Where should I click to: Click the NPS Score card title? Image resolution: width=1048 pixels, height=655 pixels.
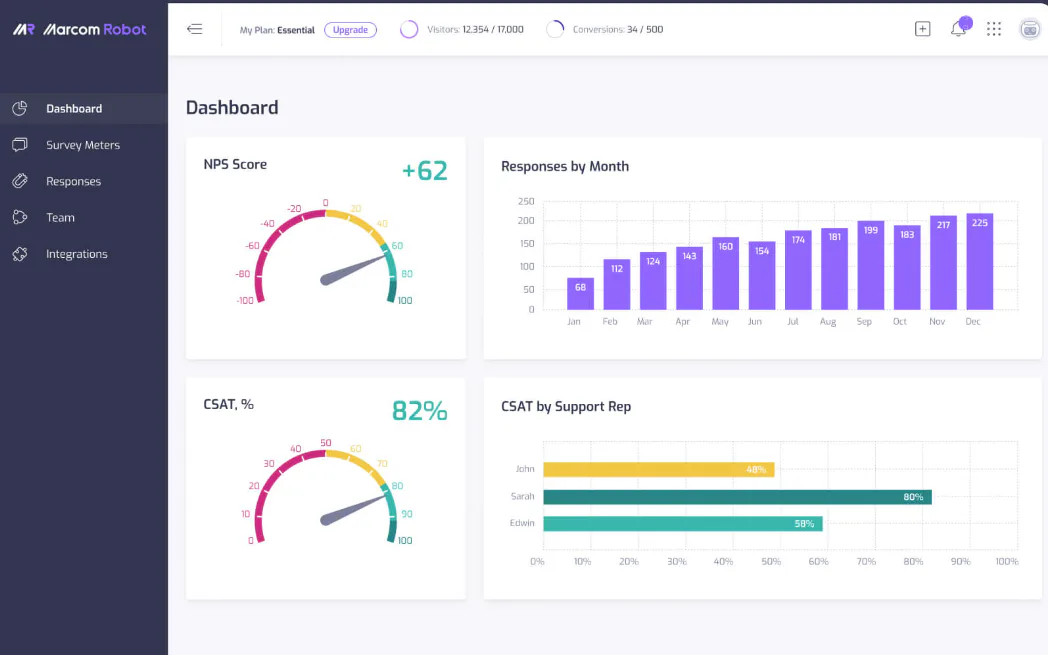click(x=235, y=164)
